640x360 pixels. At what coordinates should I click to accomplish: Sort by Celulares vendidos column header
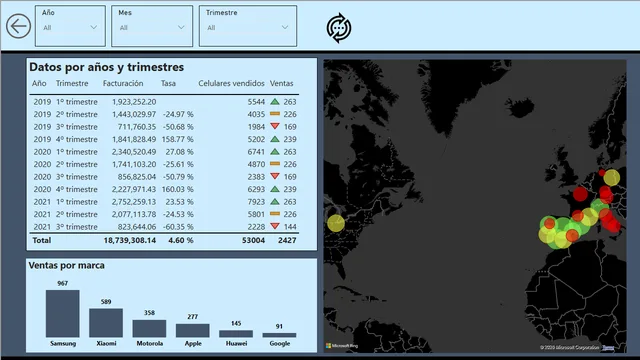click(231, 83)
